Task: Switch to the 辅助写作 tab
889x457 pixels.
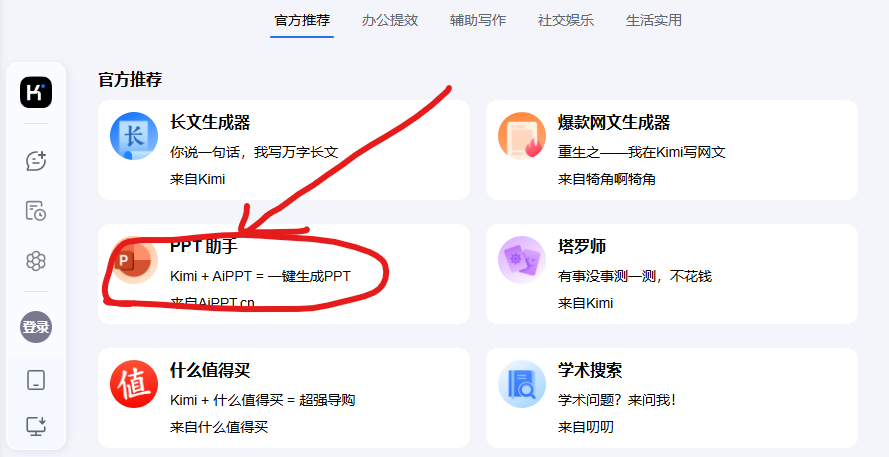Action: click(x=478, y=20)
